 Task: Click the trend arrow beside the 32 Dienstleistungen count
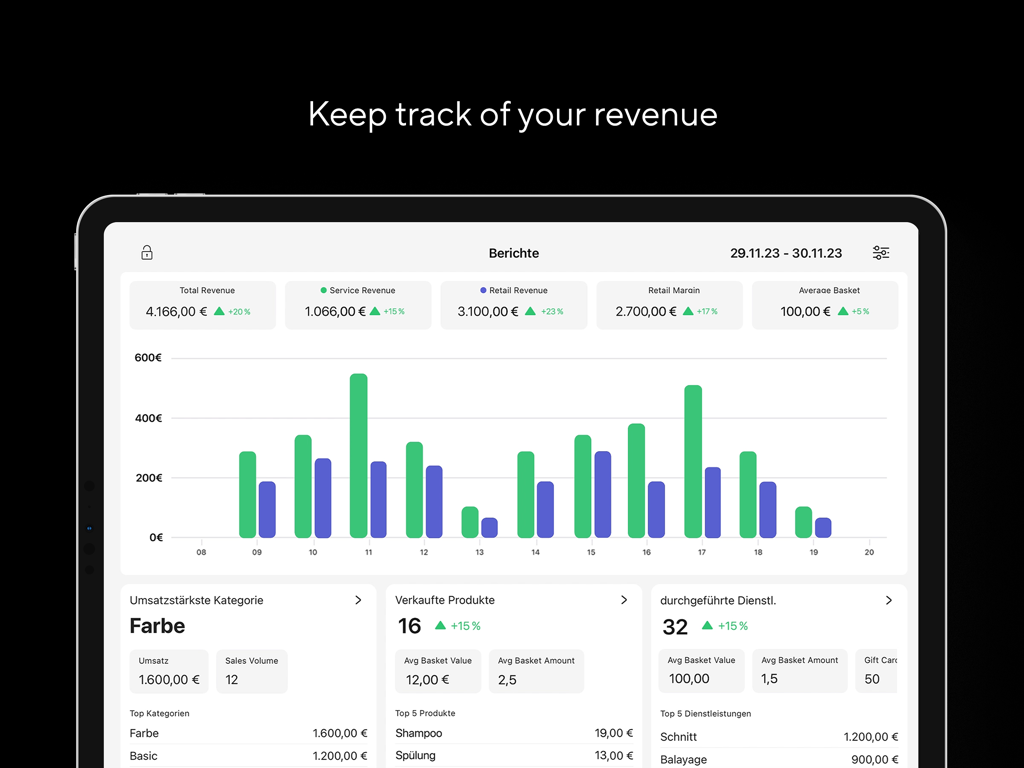click(x=708, y=626)
